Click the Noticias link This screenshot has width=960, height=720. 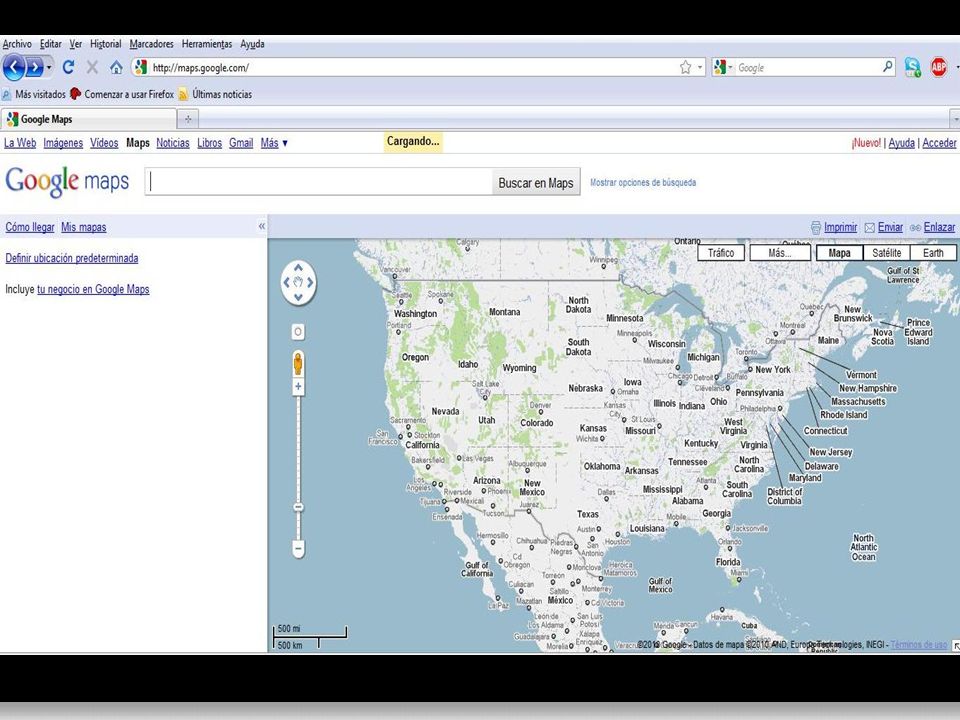[x=173, y=143]
